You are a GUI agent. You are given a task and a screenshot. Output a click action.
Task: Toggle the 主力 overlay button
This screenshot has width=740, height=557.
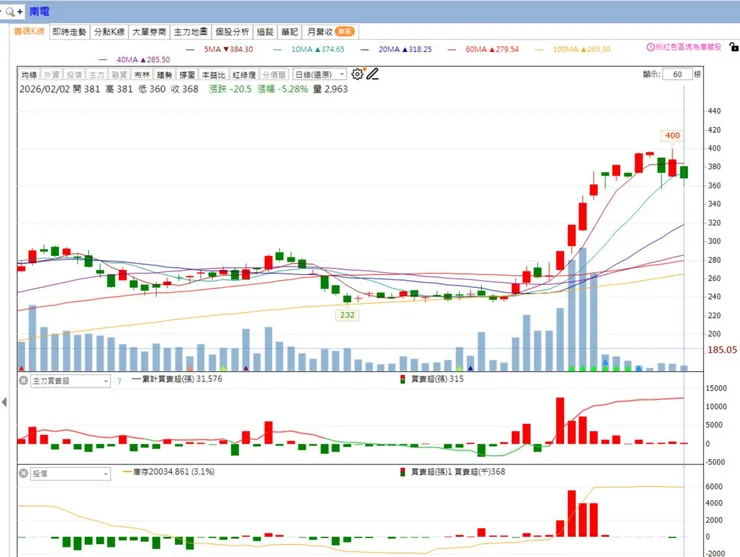point(97,75)
